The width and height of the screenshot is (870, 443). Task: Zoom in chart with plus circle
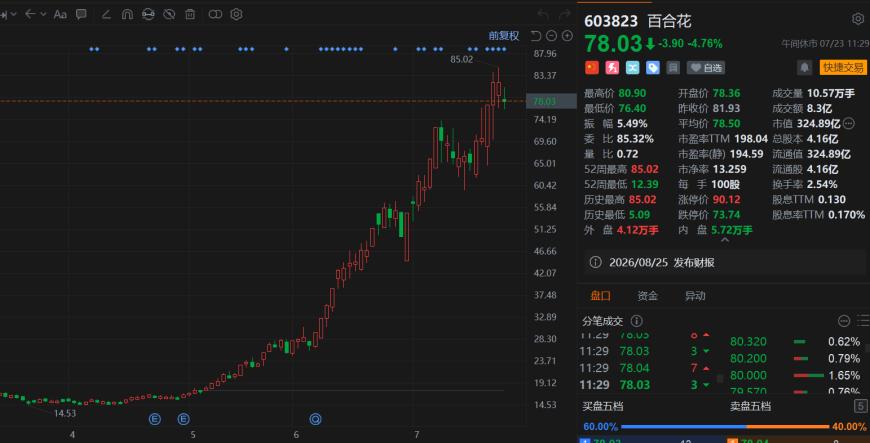tap(567, 36)
